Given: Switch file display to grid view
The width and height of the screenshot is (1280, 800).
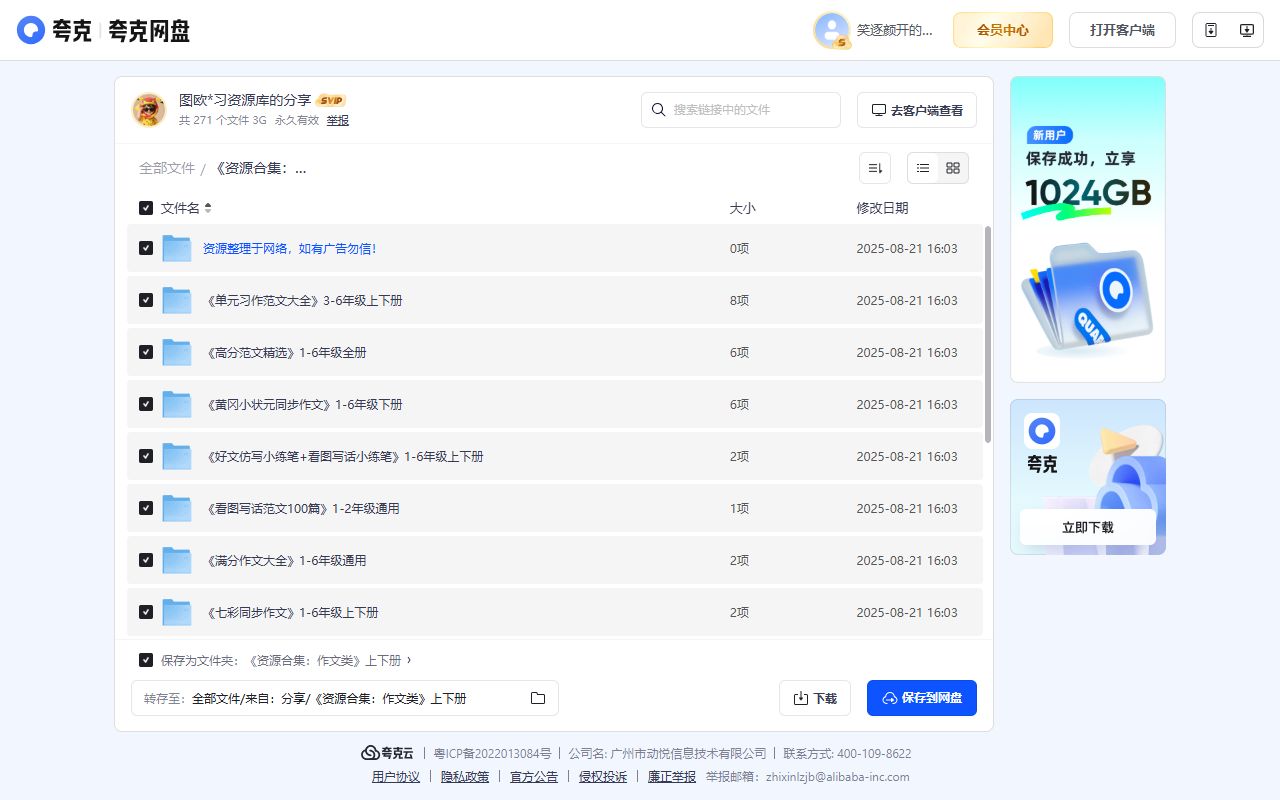Looking at the screenshot, I should coord(952,168).
